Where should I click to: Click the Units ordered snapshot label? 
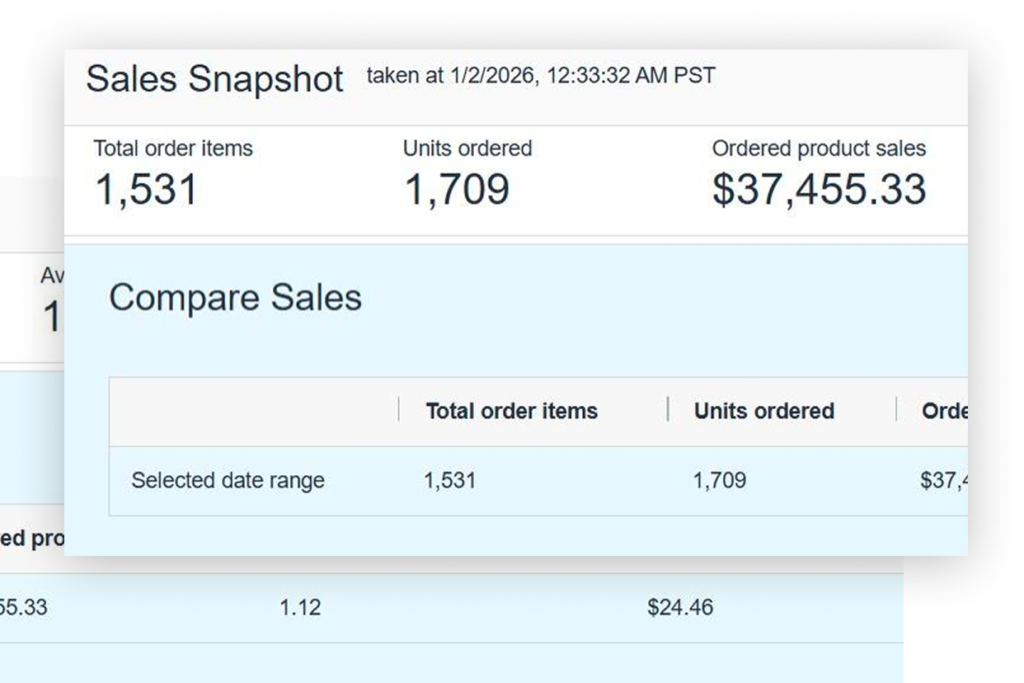click(467, 149)
